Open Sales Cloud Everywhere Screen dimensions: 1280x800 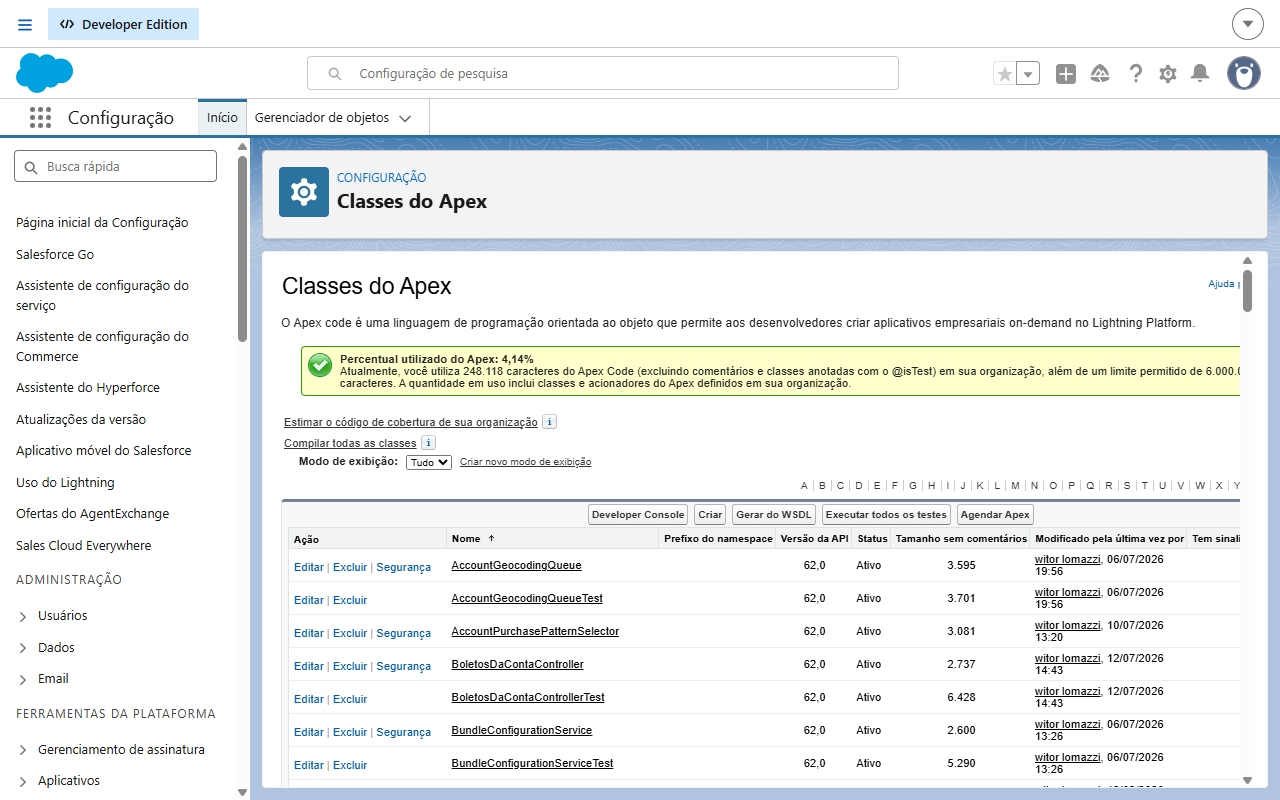point(84,545)
